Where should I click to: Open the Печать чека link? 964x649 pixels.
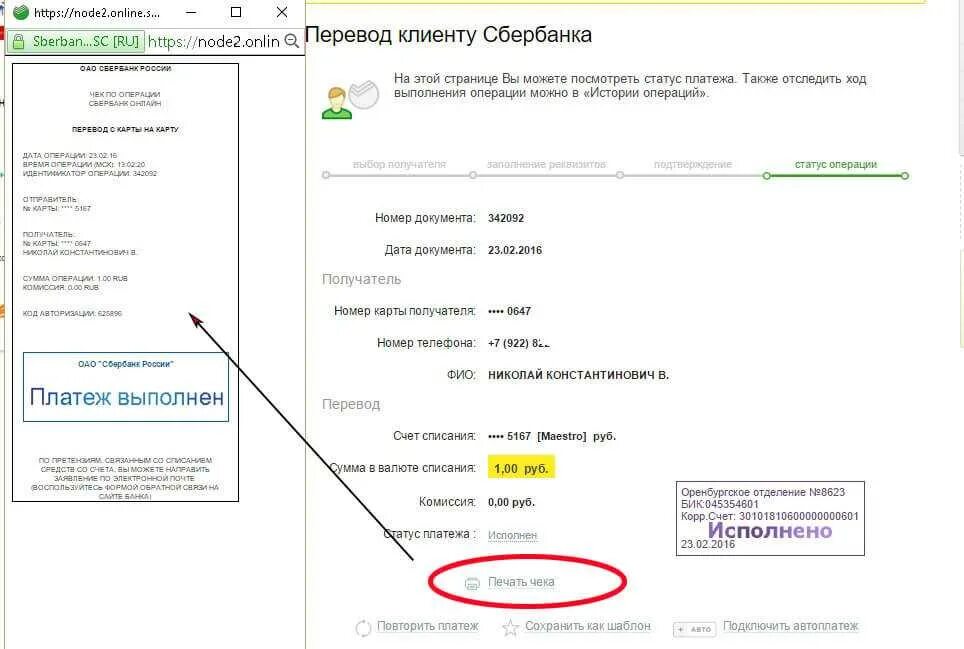[x=521, y=581]
